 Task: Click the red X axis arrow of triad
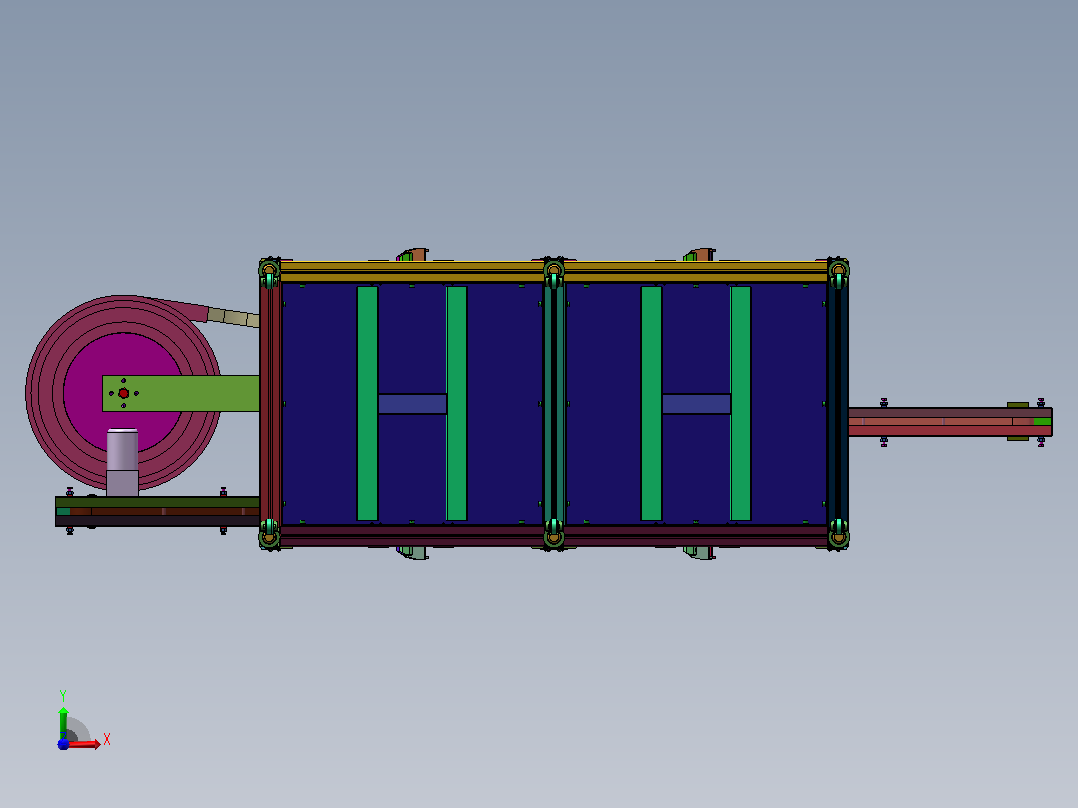coord(85,744)
